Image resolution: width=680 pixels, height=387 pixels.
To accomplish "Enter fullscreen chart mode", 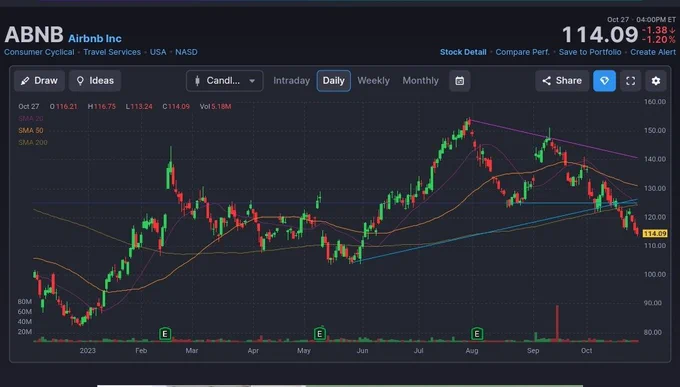I will click(631, 81).
